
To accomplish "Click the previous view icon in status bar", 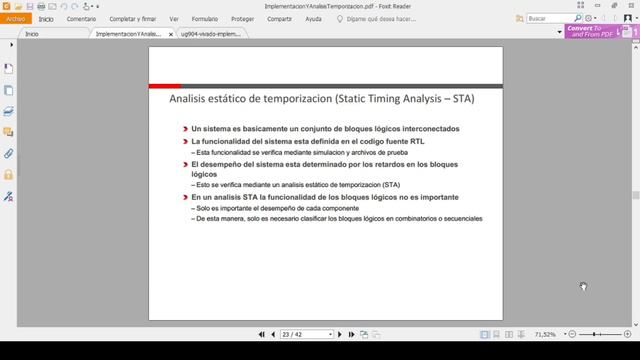I will (364, 334).
